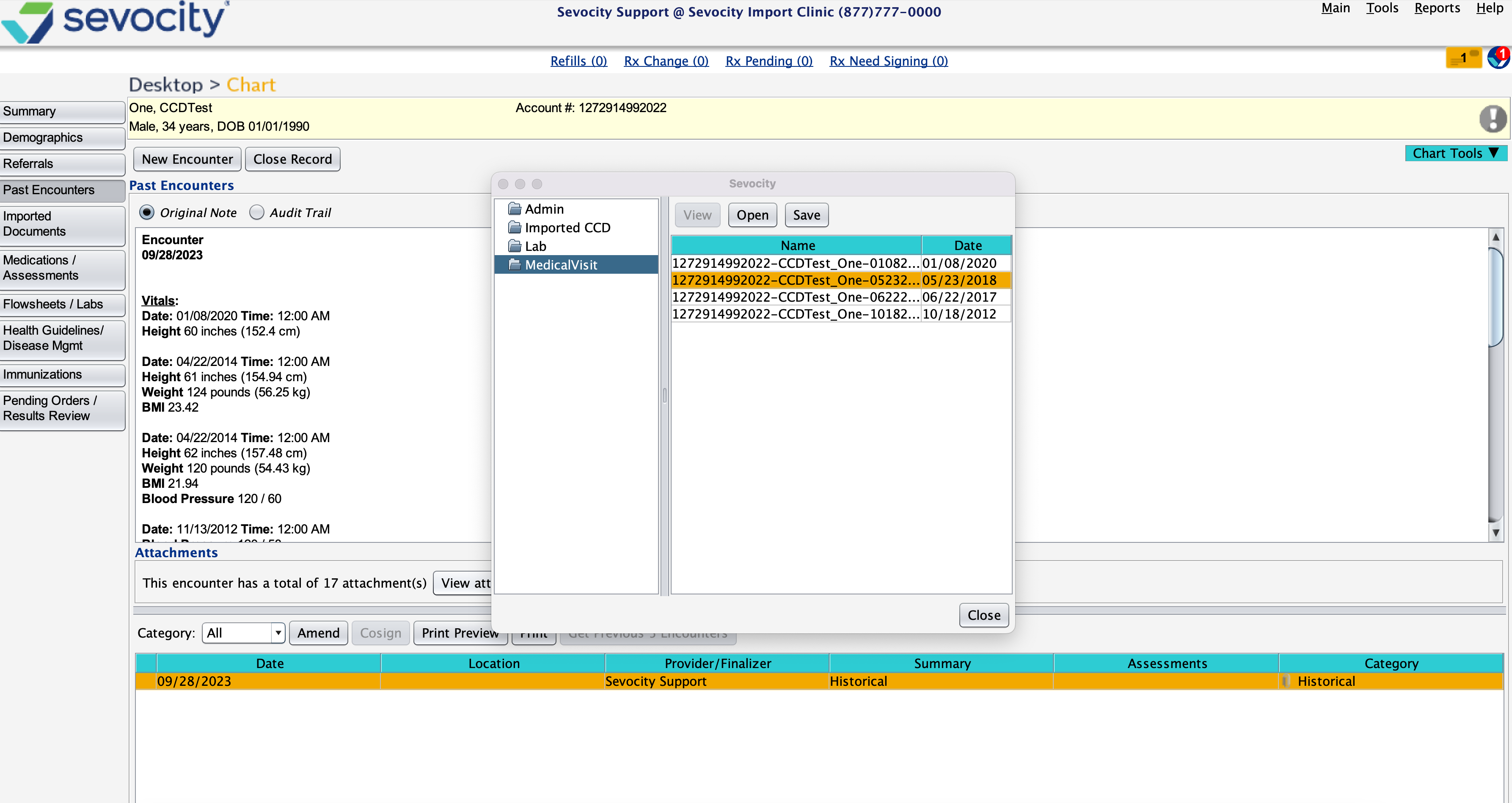Open the Reports menu
The width and height of the screenshot is (1512, 803).
click(1436, 8)
